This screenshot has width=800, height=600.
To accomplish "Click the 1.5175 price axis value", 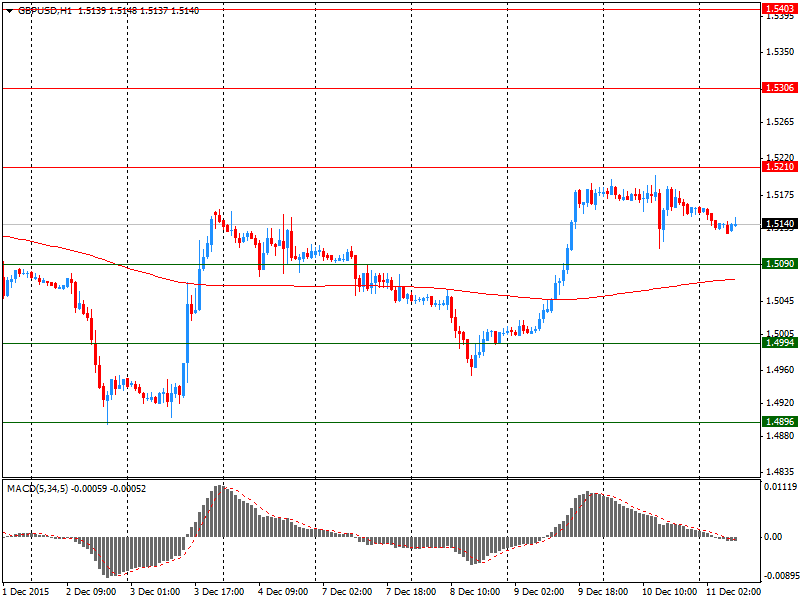I will click(x=780, y=195).
